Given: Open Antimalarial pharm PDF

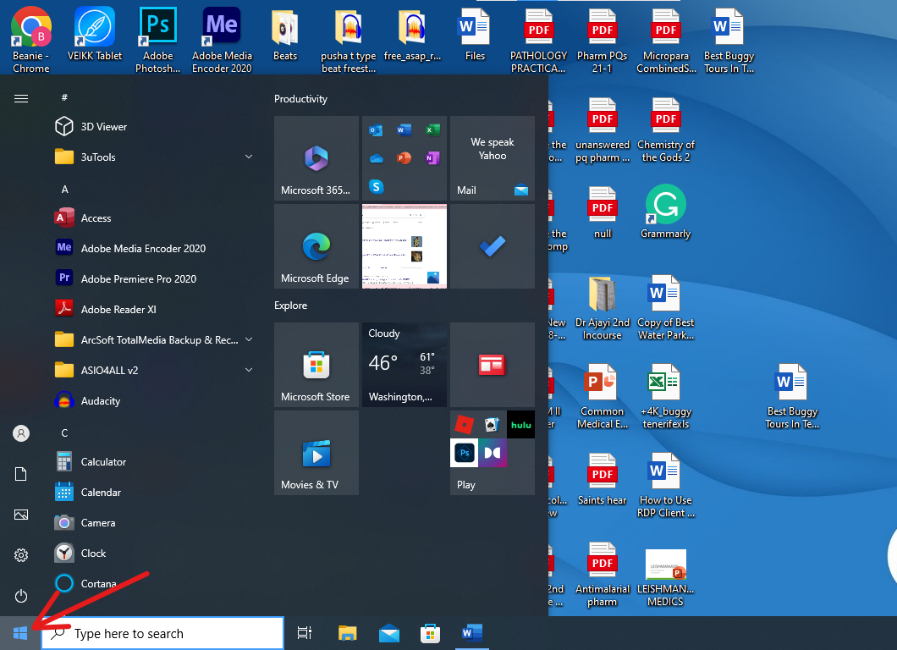Looking at the screenshot, I should point(602,574).
